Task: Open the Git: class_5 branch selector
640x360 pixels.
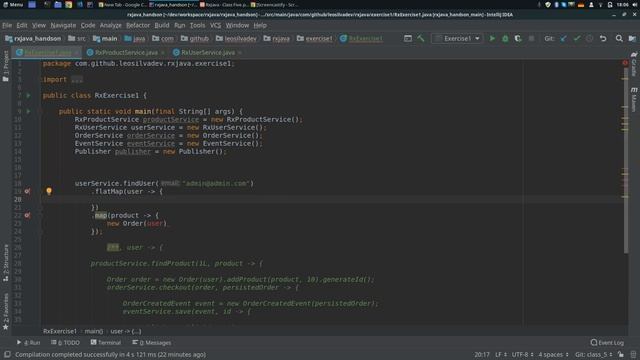Action: click(594, 354)
